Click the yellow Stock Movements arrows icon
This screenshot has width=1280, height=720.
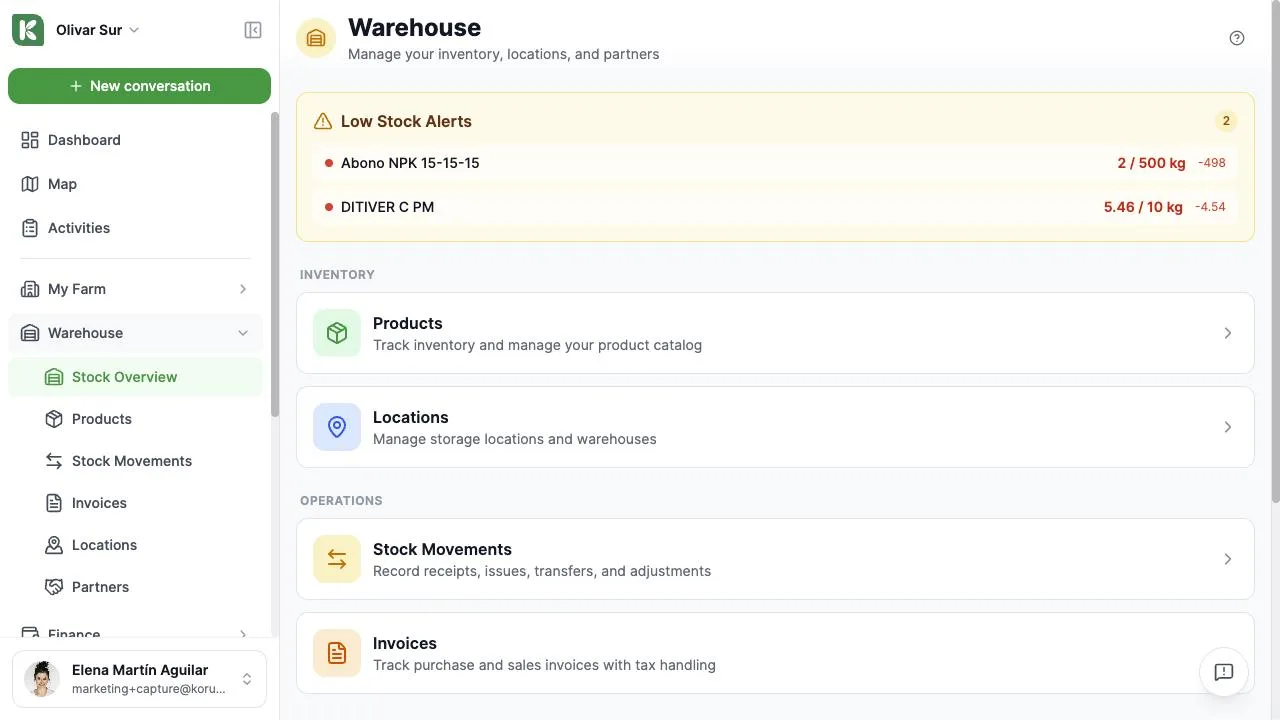point(337,559)
